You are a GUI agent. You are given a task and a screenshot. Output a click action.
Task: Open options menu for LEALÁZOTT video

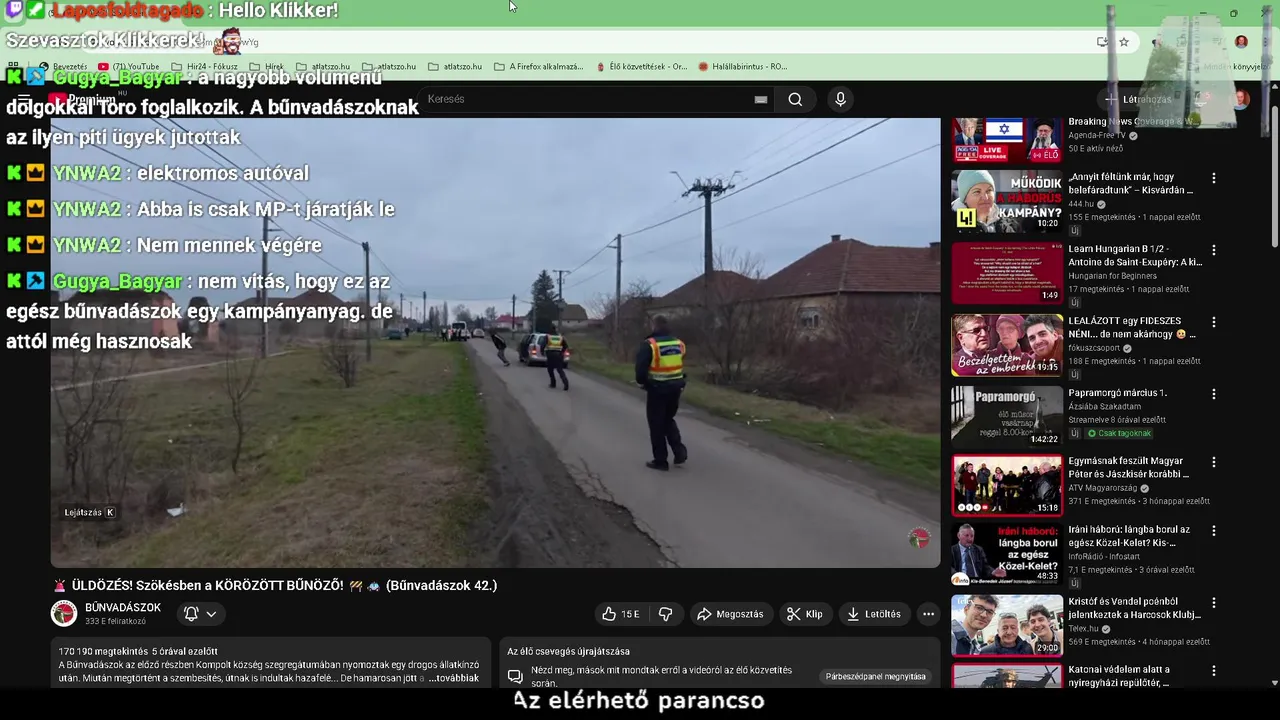tap(1214, 322)
